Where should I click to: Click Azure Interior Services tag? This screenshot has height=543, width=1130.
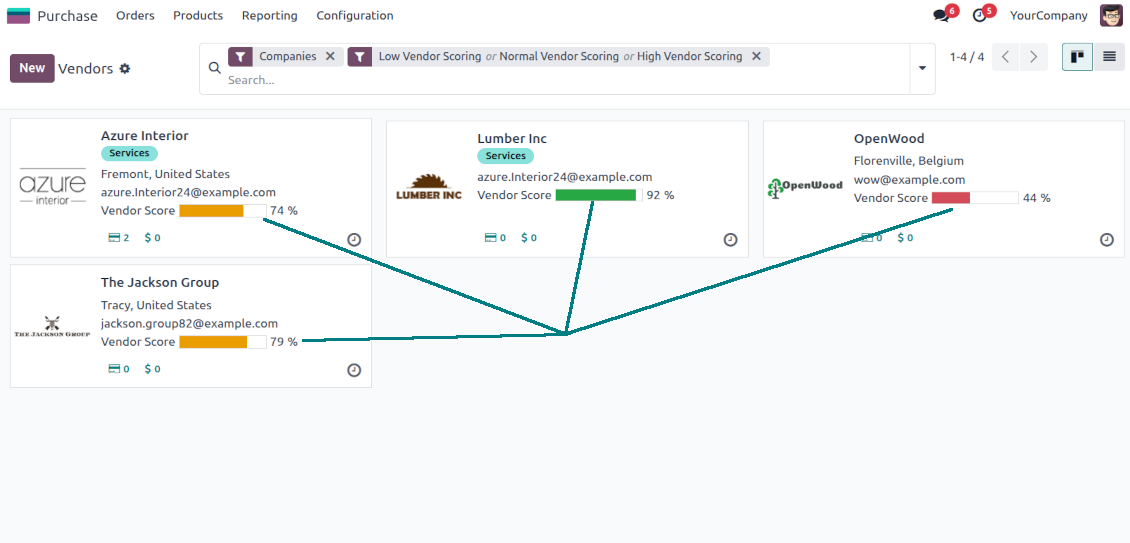pos(129,153)
